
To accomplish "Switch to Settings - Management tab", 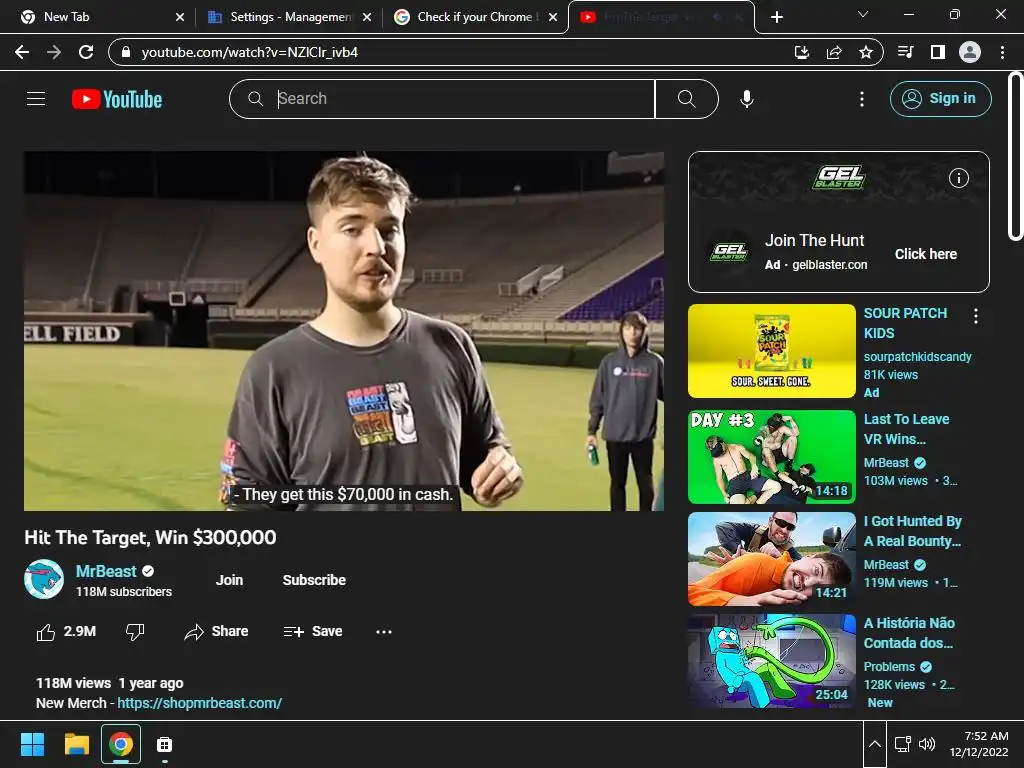I will tap(287, 17).
